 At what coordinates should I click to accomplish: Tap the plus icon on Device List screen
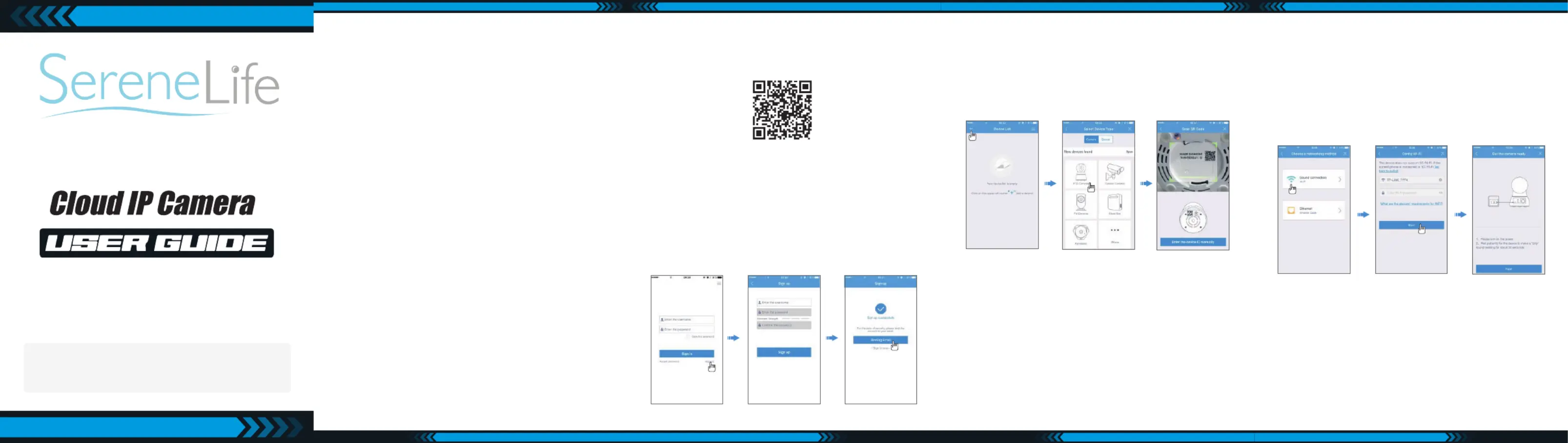[x=972, y=129]
